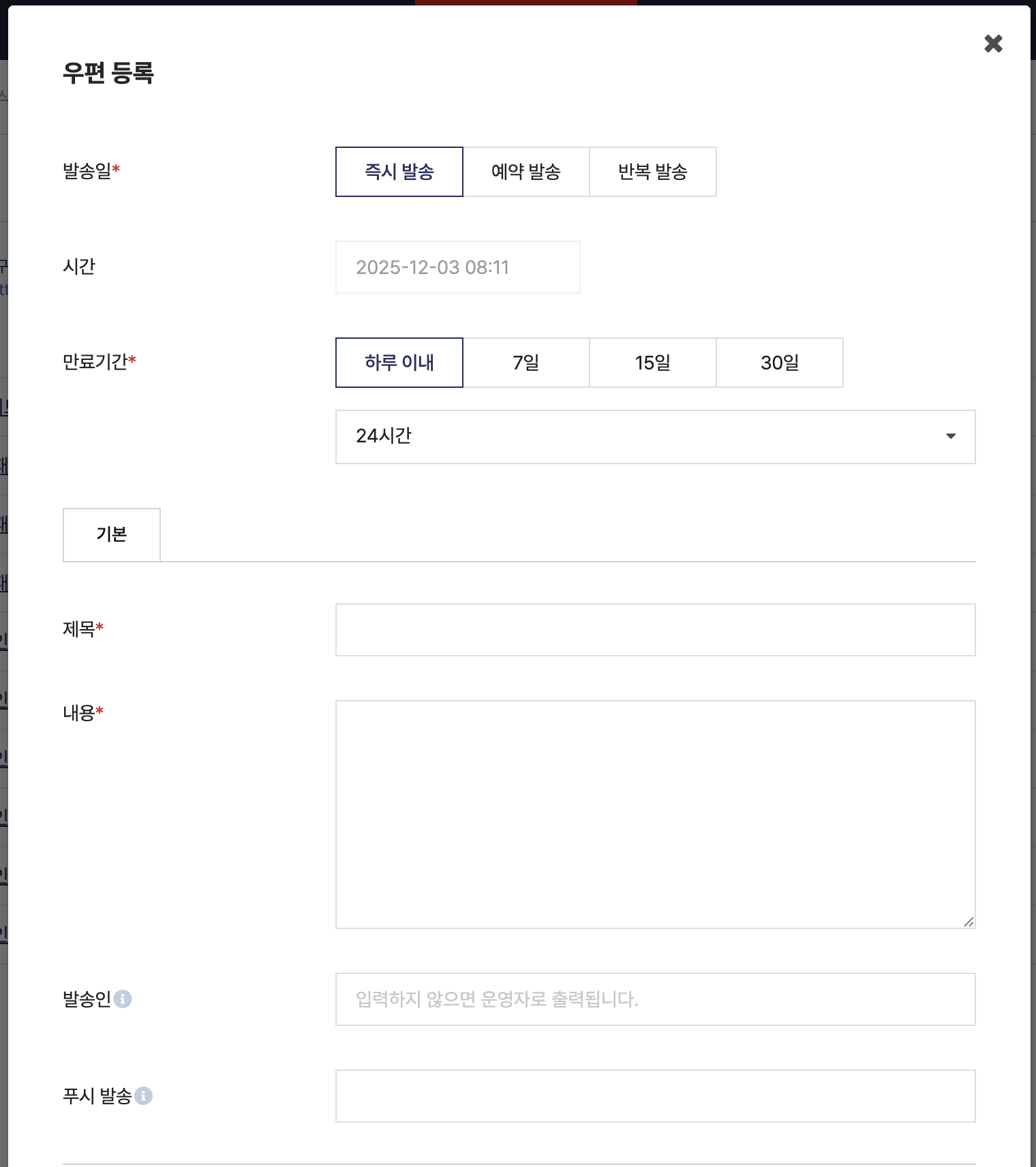
Task: Click the 푸시 발송 input field
Action: pos(655,1096)
